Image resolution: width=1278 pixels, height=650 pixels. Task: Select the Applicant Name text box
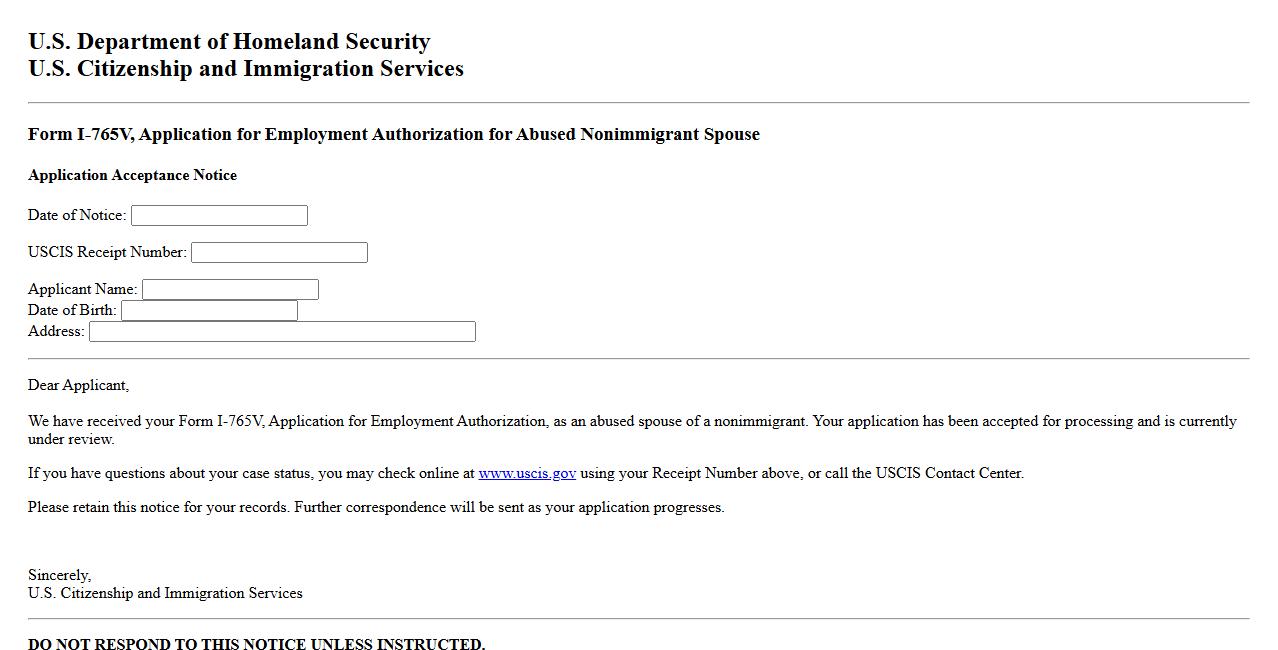230,290
